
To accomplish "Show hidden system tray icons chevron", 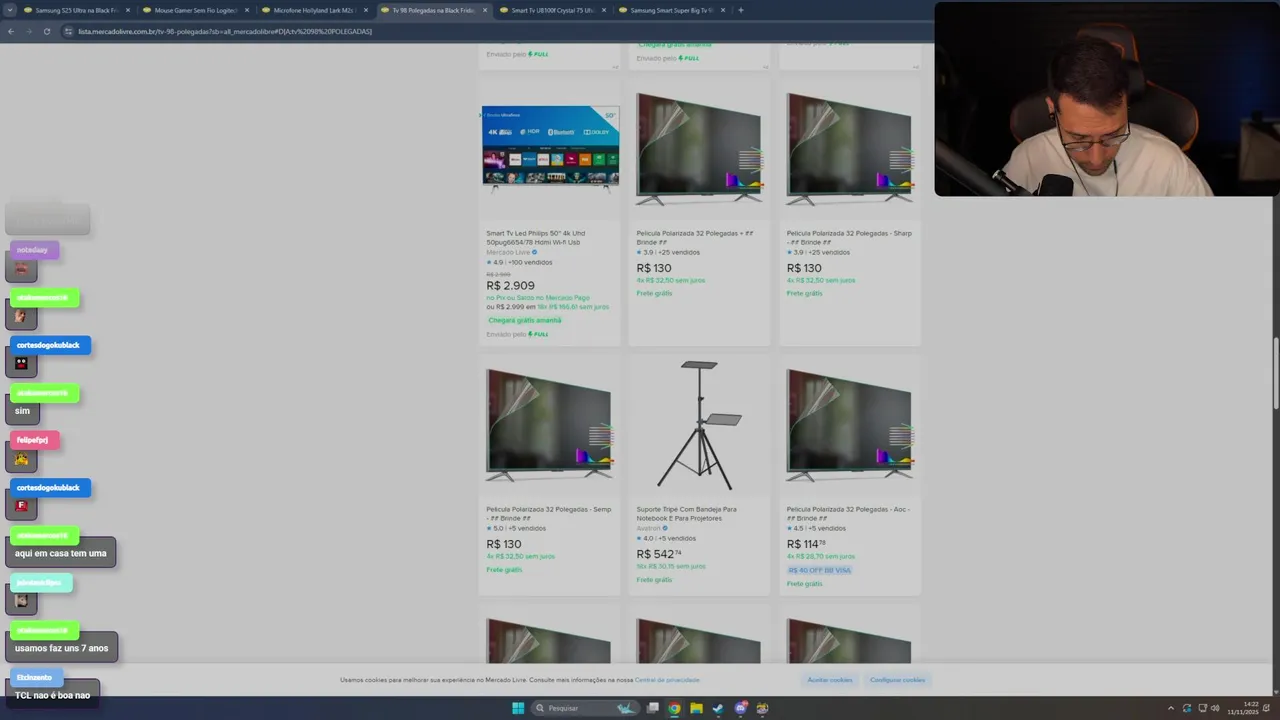I will 1171,708.
